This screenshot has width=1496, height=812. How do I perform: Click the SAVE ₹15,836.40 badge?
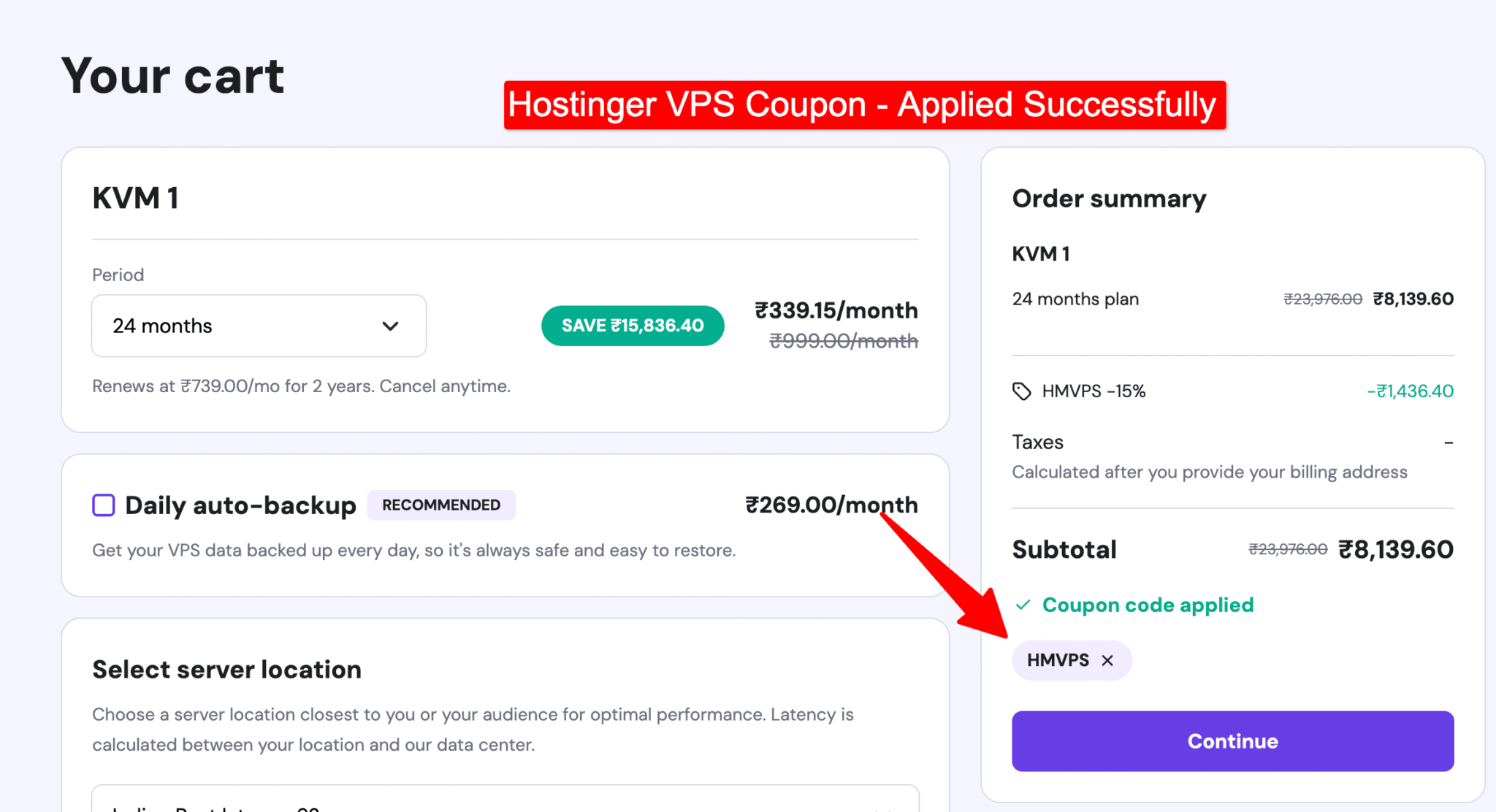(x=633, y=326)
